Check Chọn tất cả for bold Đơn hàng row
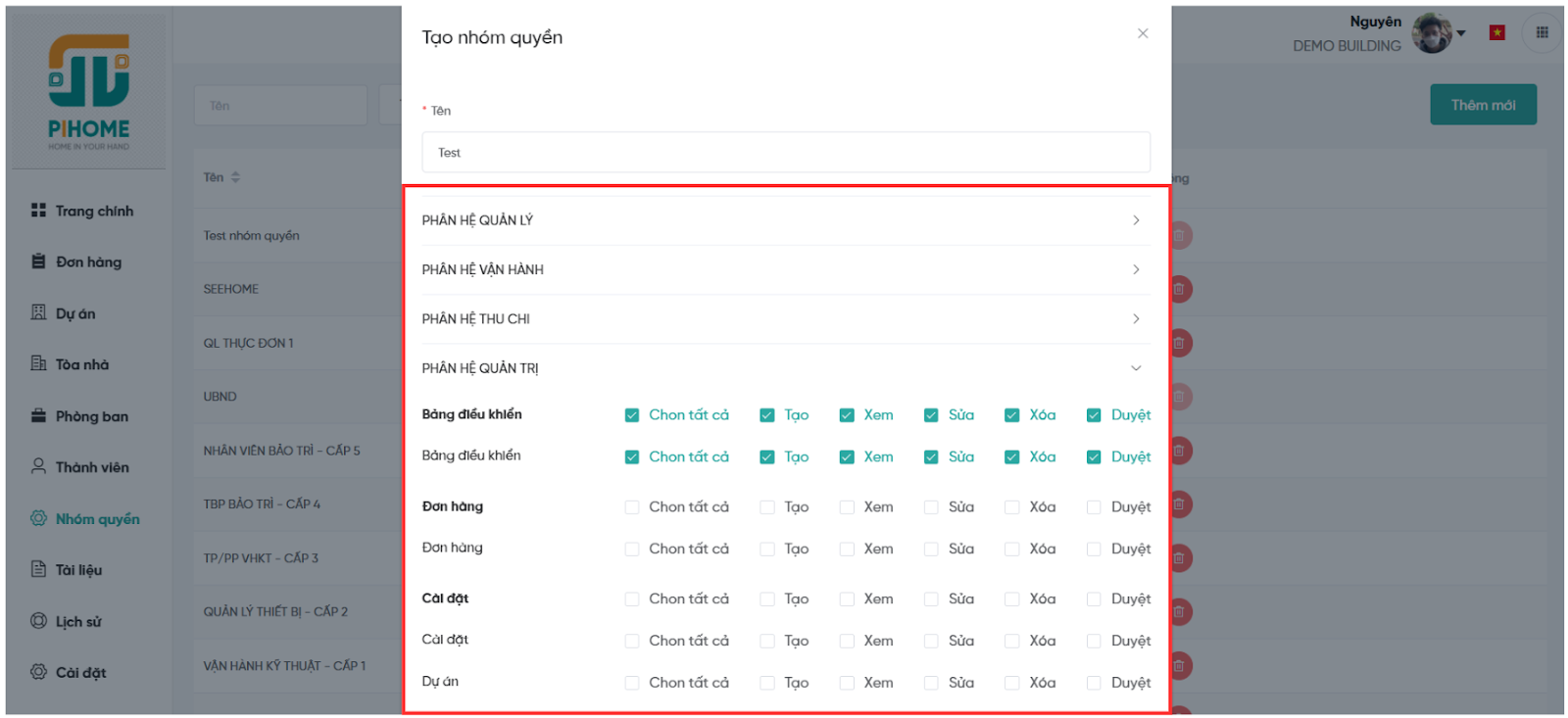The height and width of the screenshot is (718, 1568). coord(632,507)
